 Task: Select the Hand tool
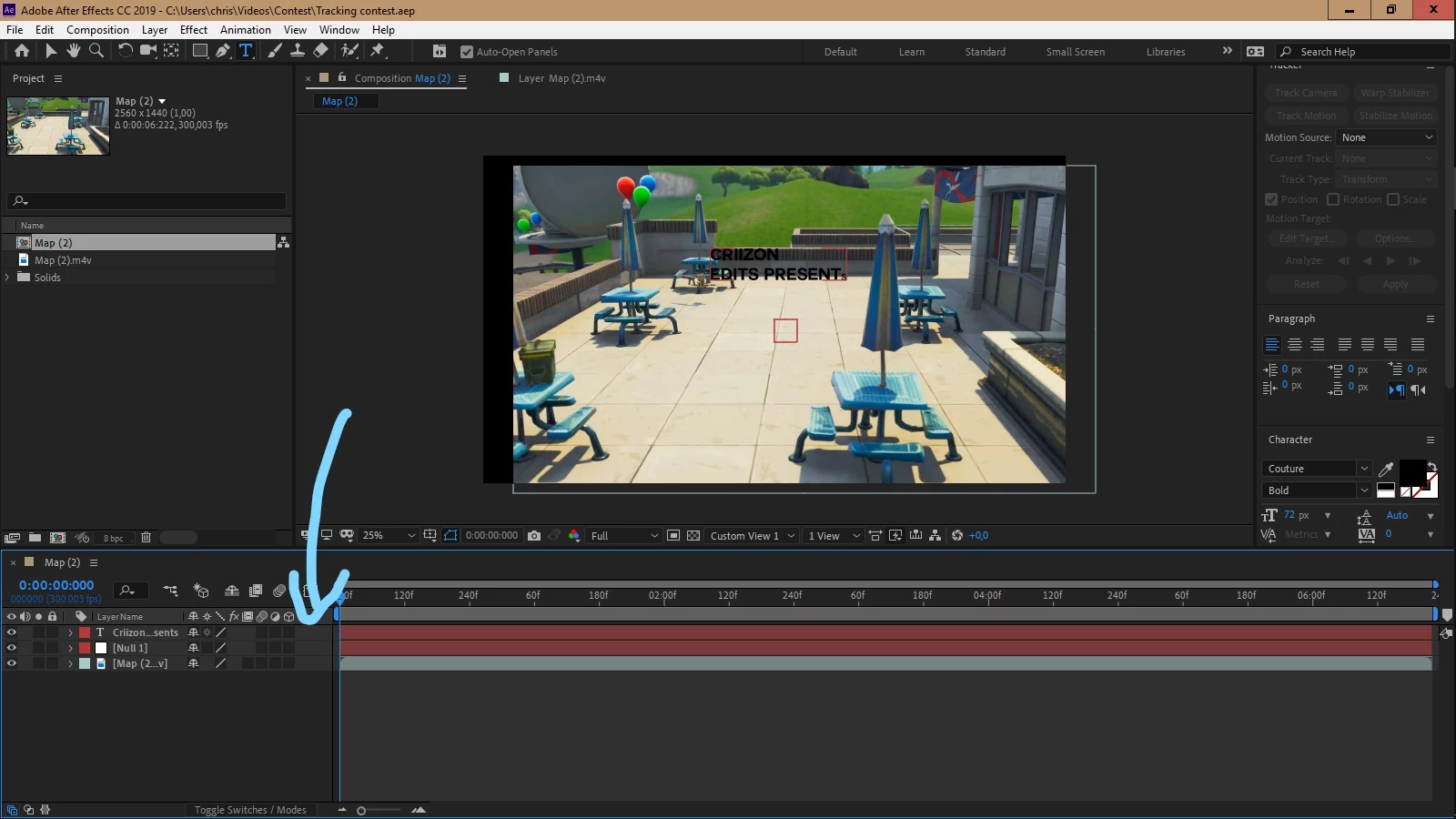click(74, 51)
